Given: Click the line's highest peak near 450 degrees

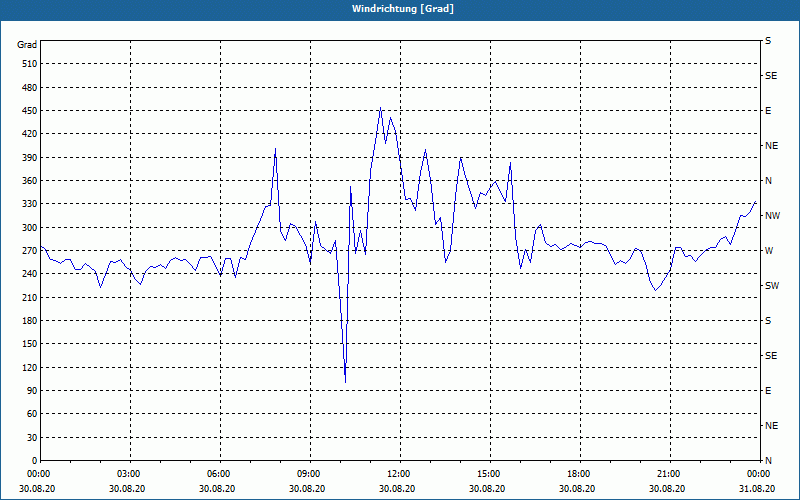Looking at the screenshot, I should click(381, 108).
